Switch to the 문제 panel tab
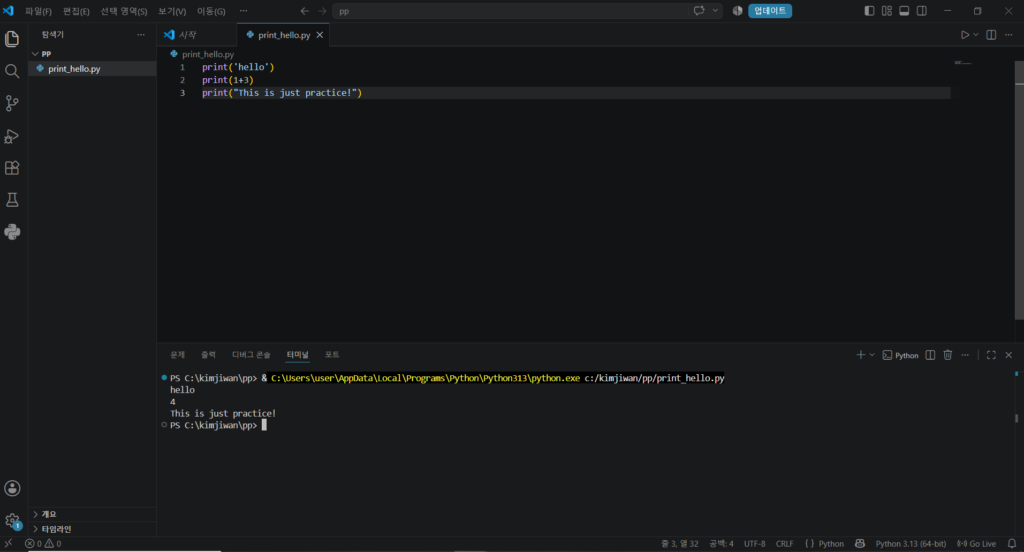The image size is (1024, 552). click(x=178, y=355)
